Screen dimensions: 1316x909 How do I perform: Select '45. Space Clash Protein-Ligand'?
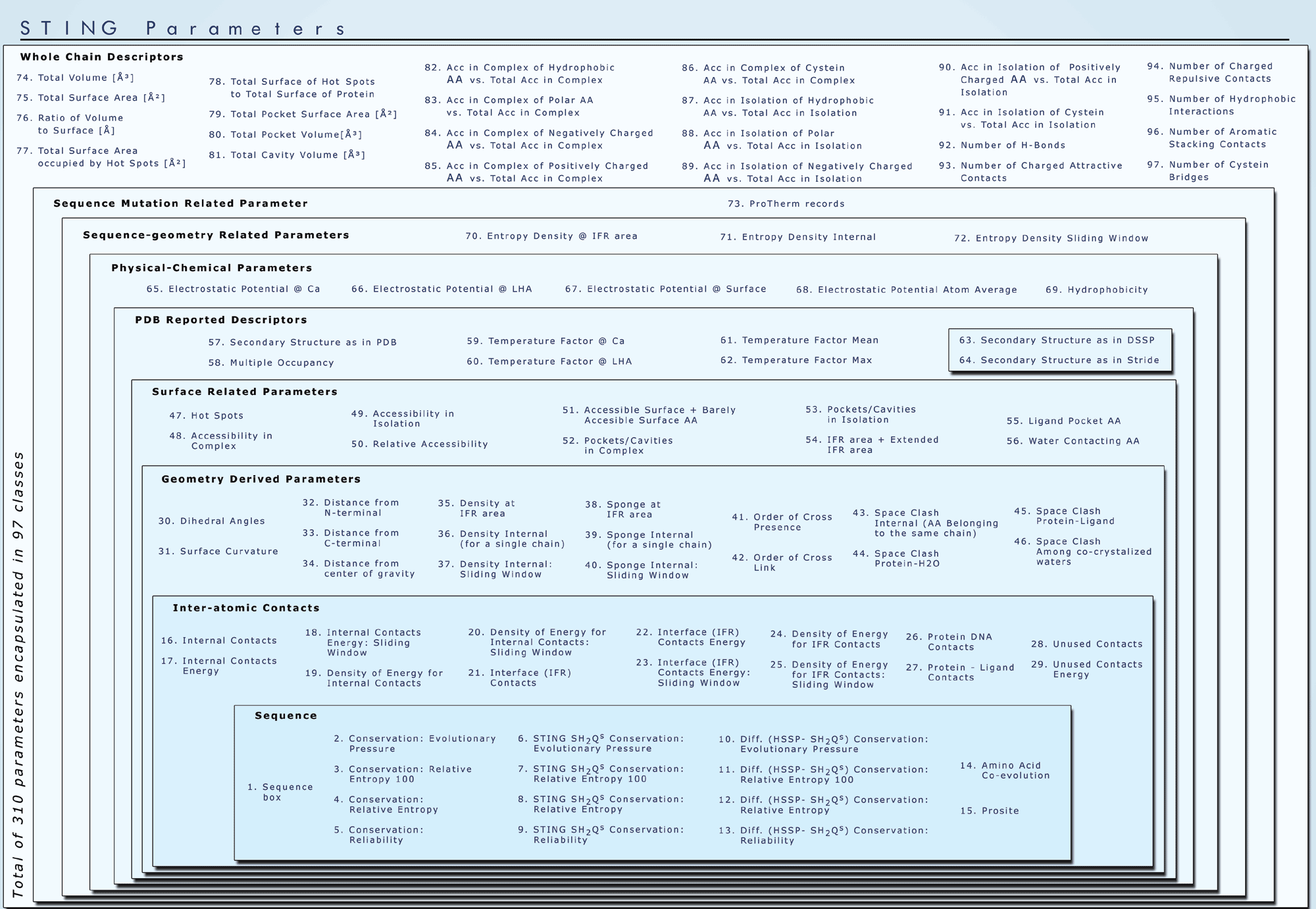[x=1065, y=515]
